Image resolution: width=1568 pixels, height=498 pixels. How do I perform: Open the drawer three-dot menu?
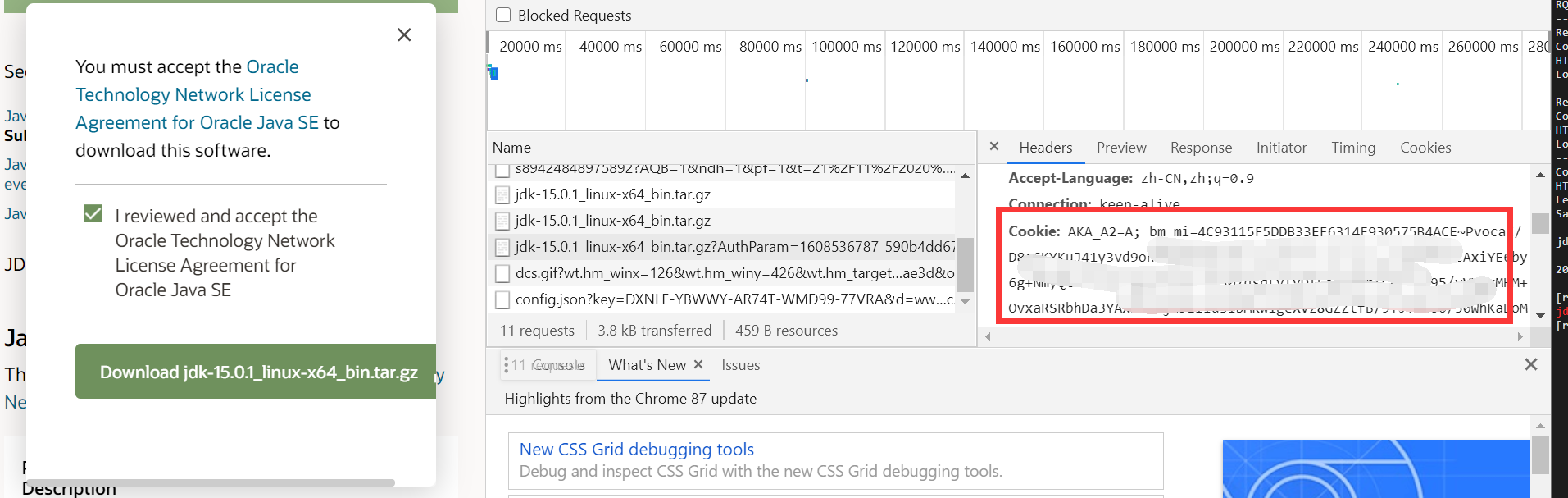pyautogui.click(x=506, y=364)
